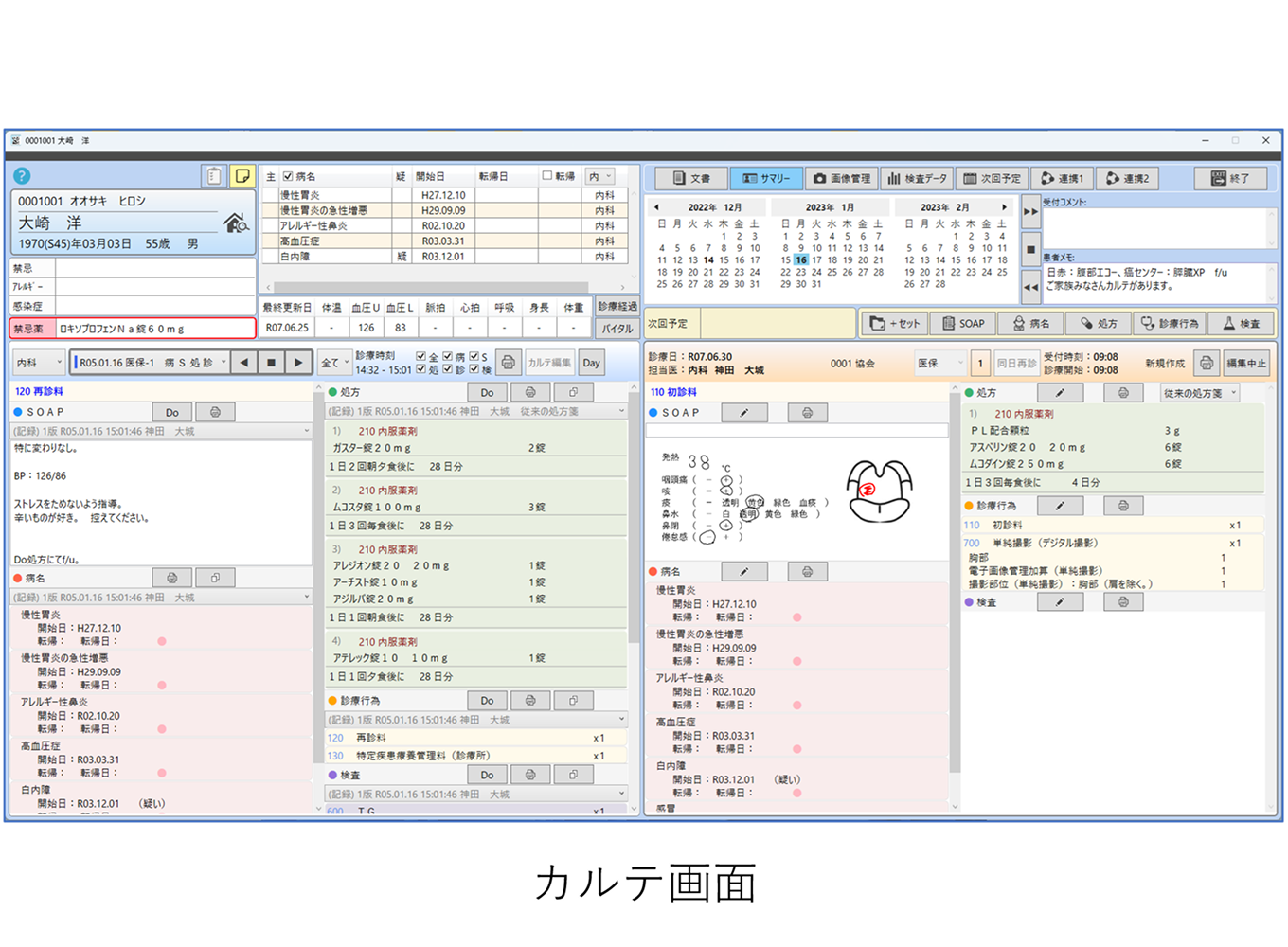Open the 次回予定 (next appointment) screen
The image size is (1288, 947).
pyautogui.click(x=993, y=177)
